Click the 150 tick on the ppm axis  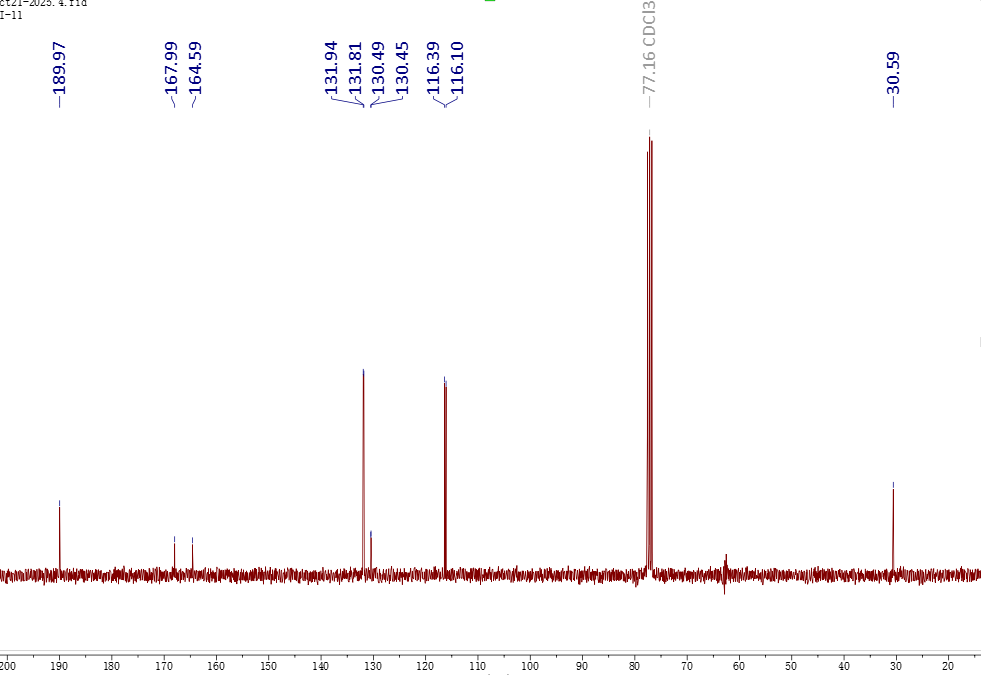pyautogui.click(x=268, y=665)
